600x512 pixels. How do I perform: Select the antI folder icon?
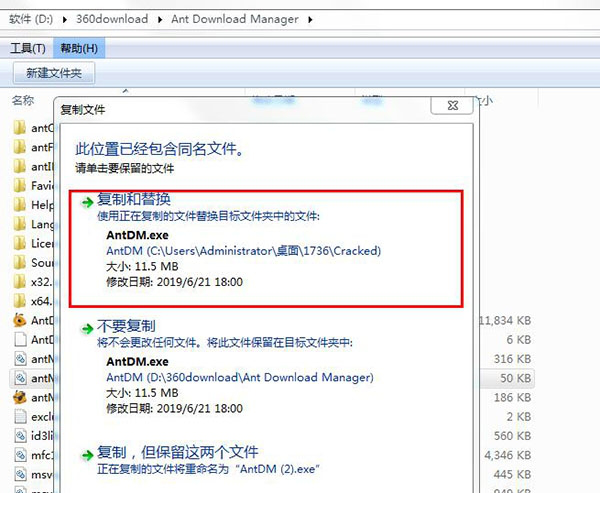[x=20, y=166]
